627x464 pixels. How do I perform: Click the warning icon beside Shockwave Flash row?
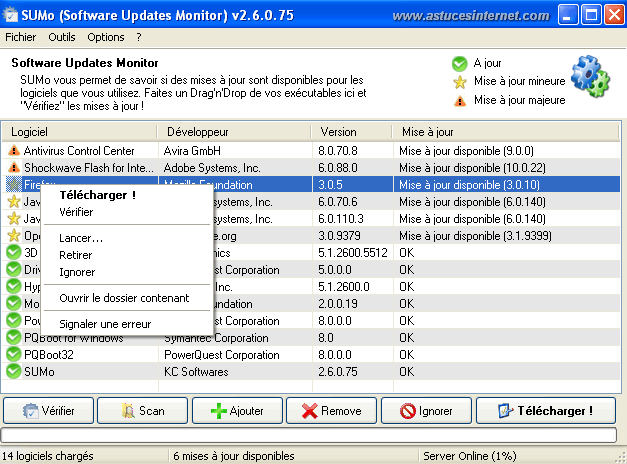(14, 168)
